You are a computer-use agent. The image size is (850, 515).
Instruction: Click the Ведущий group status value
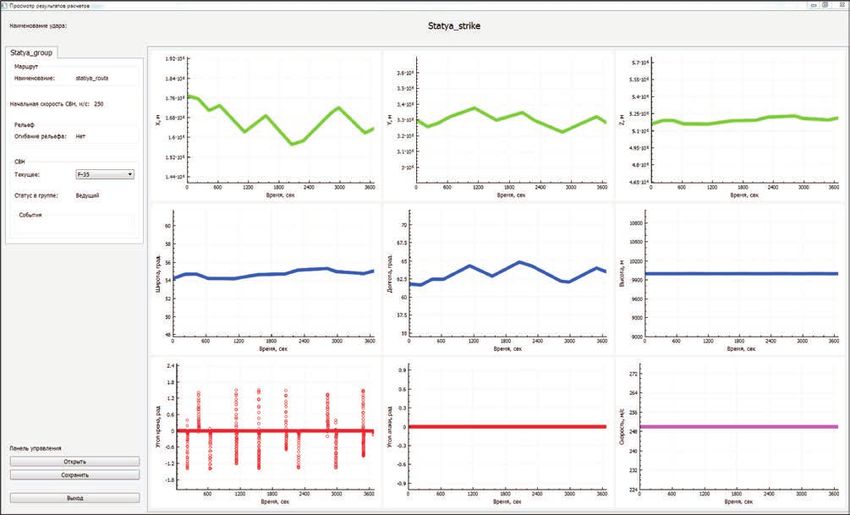click(88, 196)
